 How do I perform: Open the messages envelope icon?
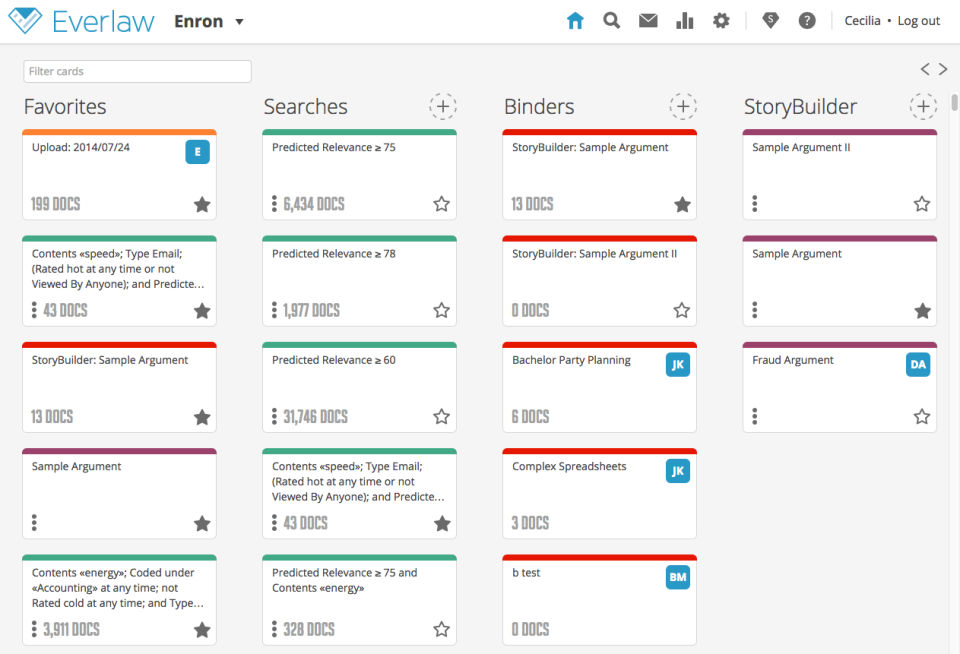(x=648, y=21)
